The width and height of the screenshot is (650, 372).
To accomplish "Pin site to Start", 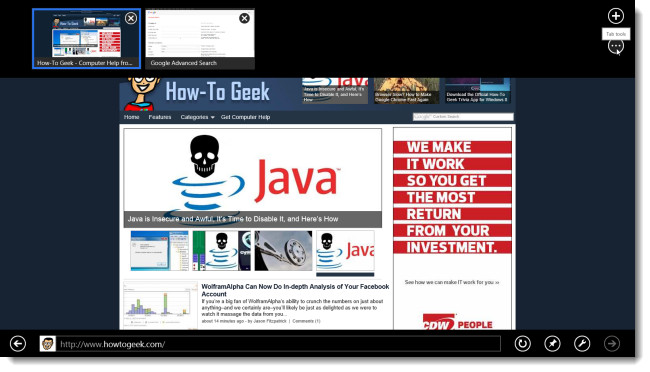I will [x=552, y=343].
